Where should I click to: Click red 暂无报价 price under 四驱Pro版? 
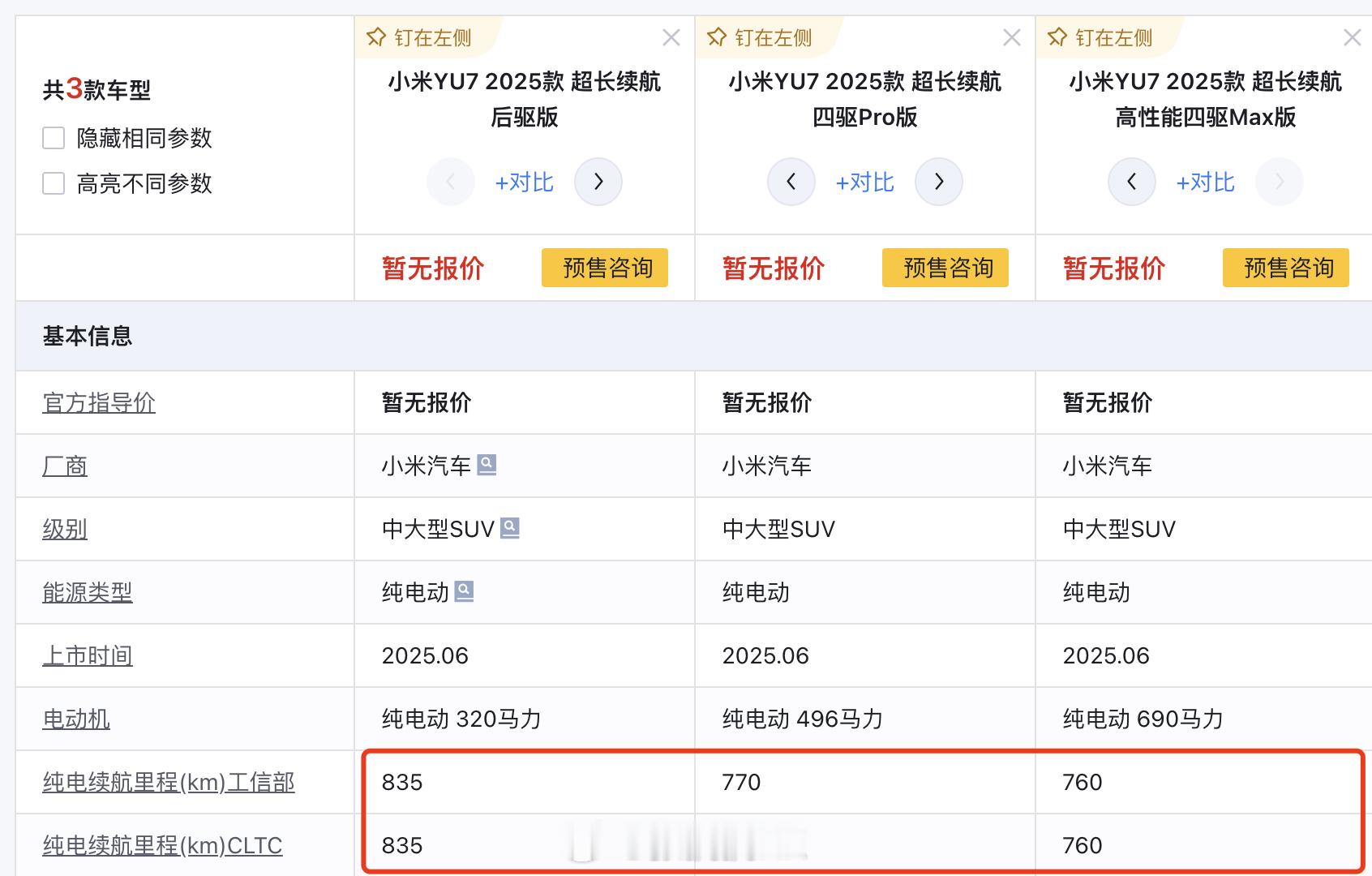point(774,268)
